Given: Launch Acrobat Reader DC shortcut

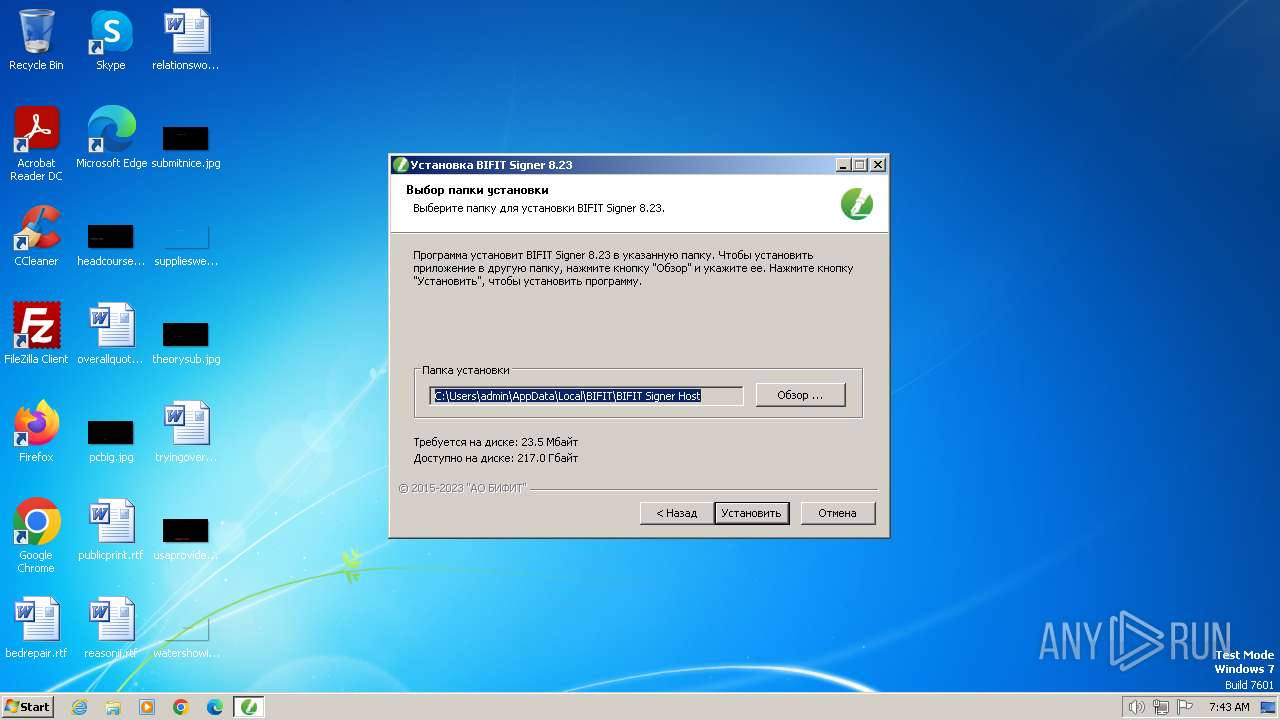Looking at the screenshot, I should [36, 143].
